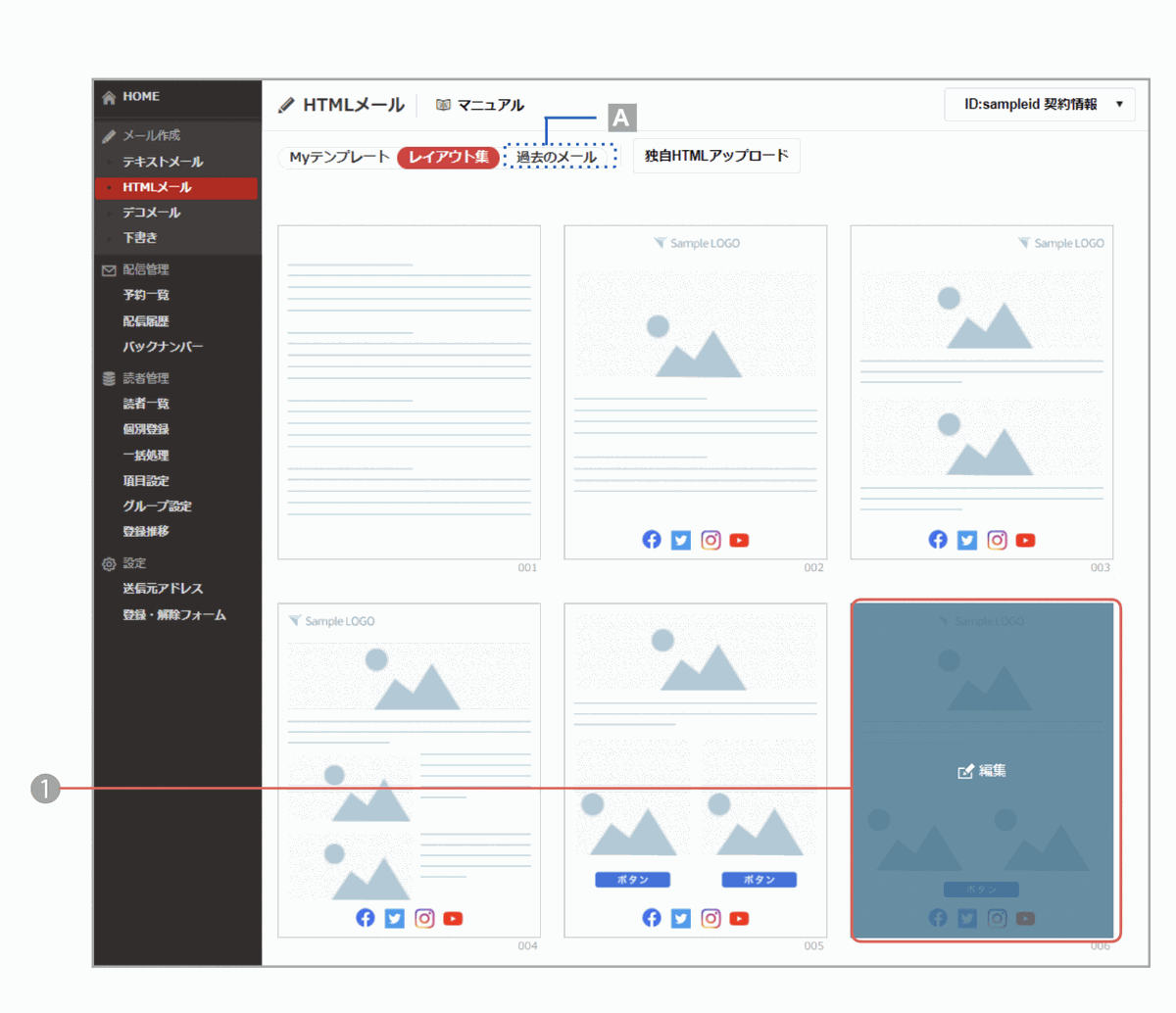Open 登録・解除フォーム in the sidebar
This screenshot has width=1176, height=1013.
pyautogui.click(x=174, y=615)
